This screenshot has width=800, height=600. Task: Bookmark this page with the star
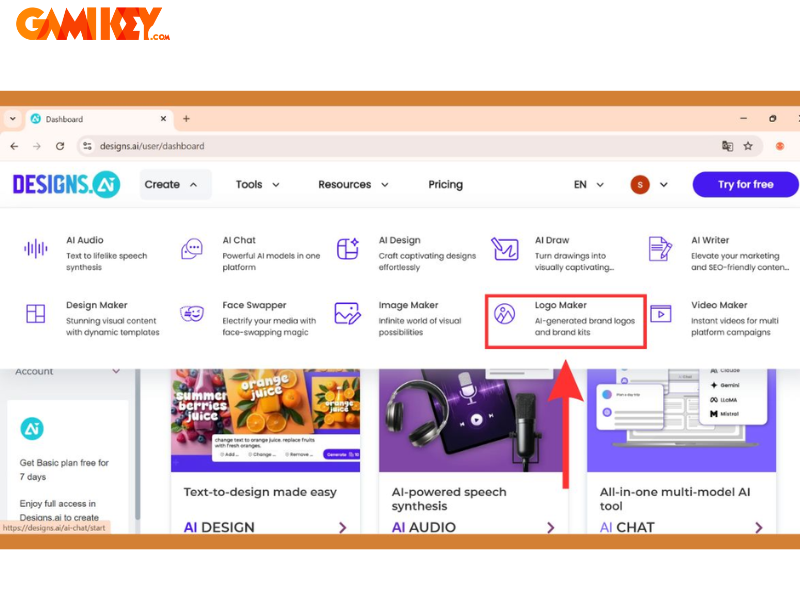point(748,146)
